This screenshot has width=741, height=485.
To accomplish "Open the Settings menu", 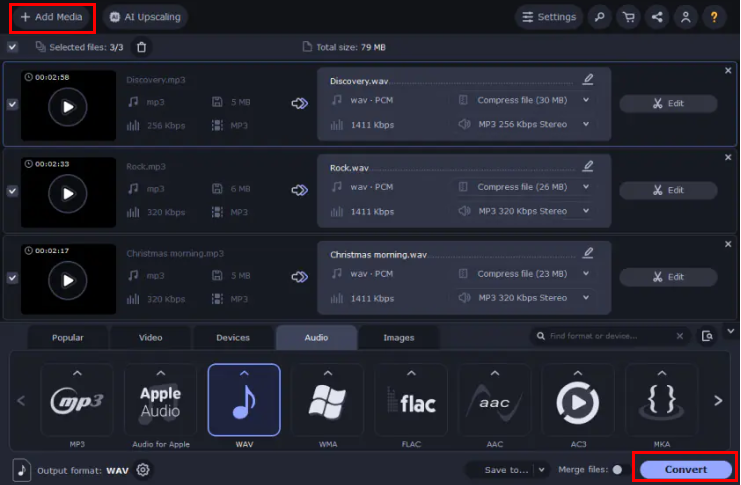I will point(549,17).
